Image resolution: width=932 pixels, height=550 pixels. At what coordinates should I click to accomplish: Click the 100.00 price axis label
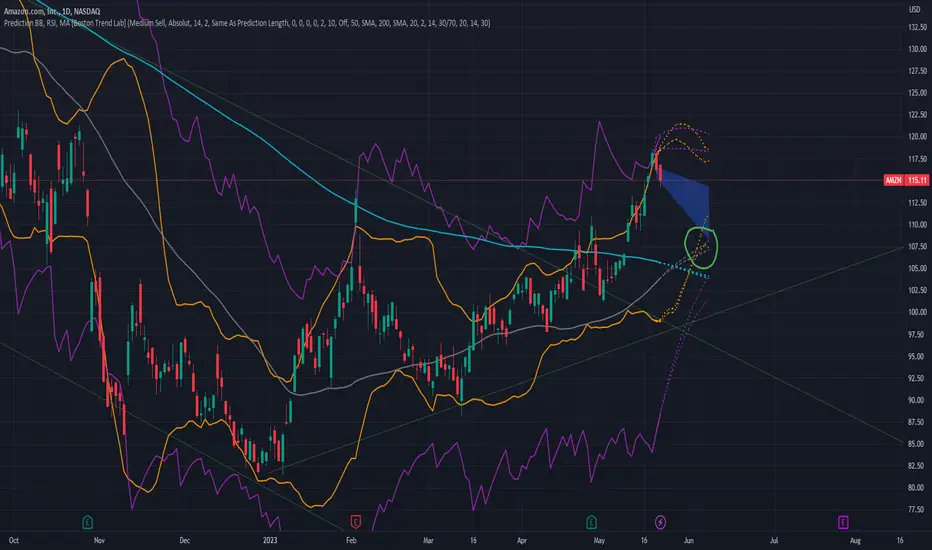(918, 312)
